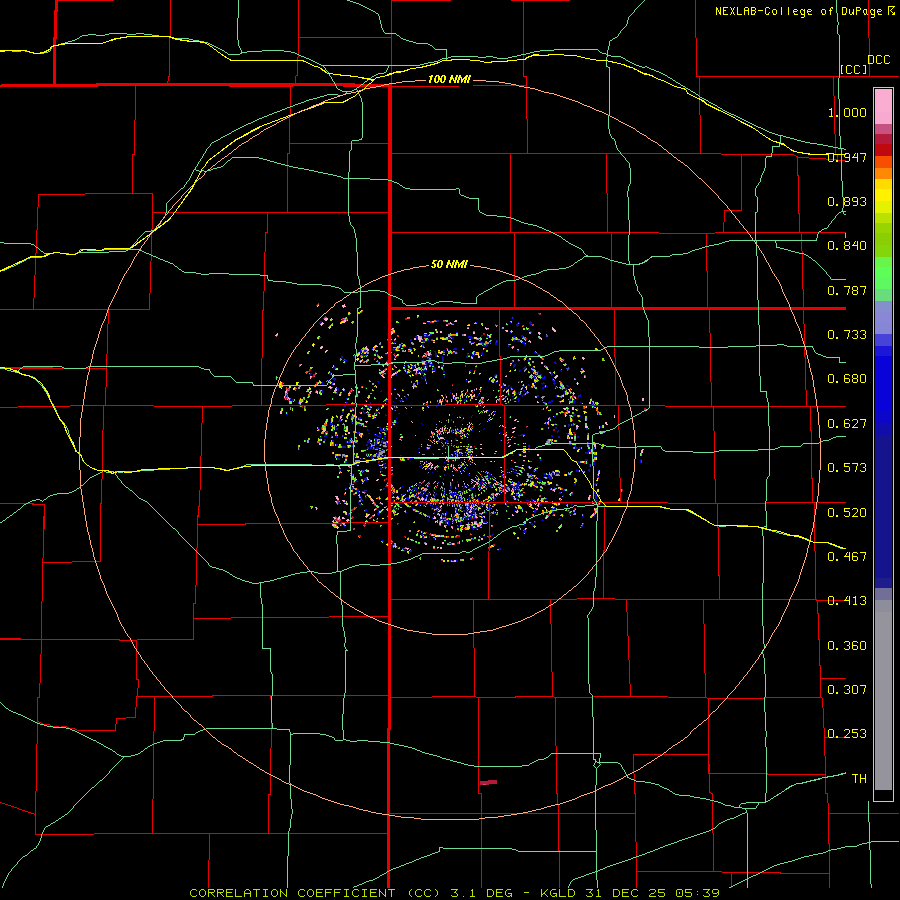Select the 0.840 legend value

pos(847,246)
